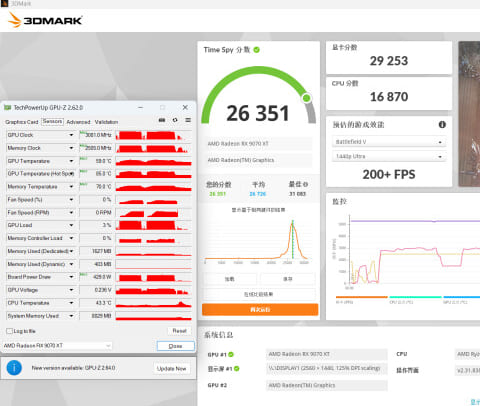
Task: Switch to the Sensors tab in GPU-Z
Action: [x=52, y=122]
